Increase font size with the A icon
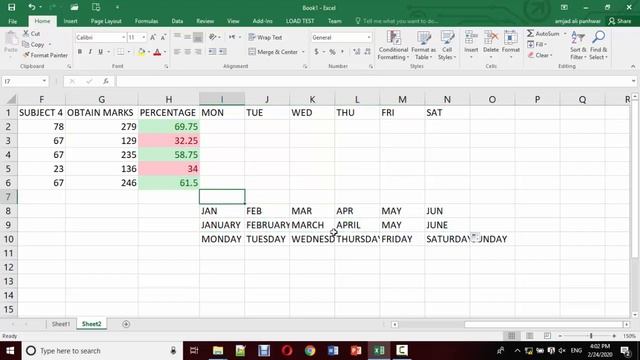The image size is (640, 360). pyautogui.click(x=153, y=38)
